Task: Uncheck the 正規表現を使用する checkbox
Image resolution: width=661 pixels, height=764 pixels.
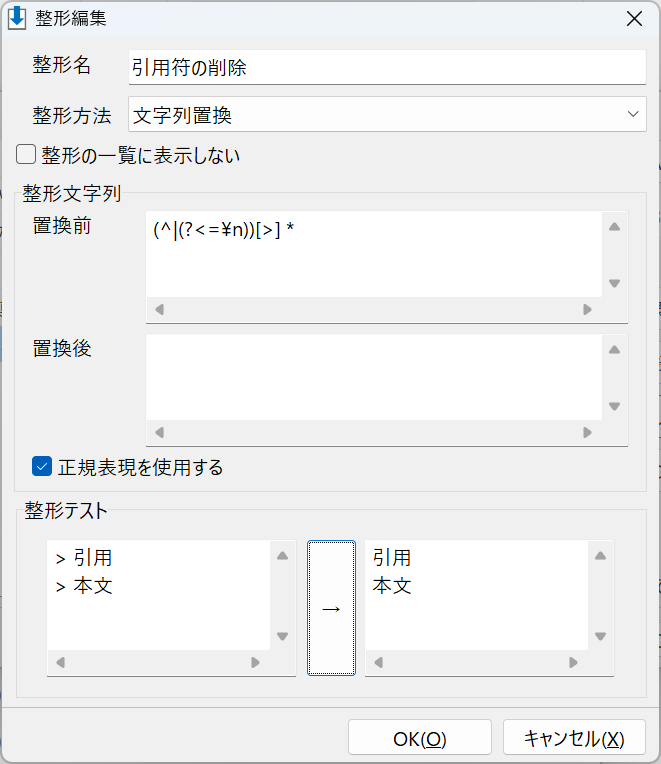Action: [42, 466]
